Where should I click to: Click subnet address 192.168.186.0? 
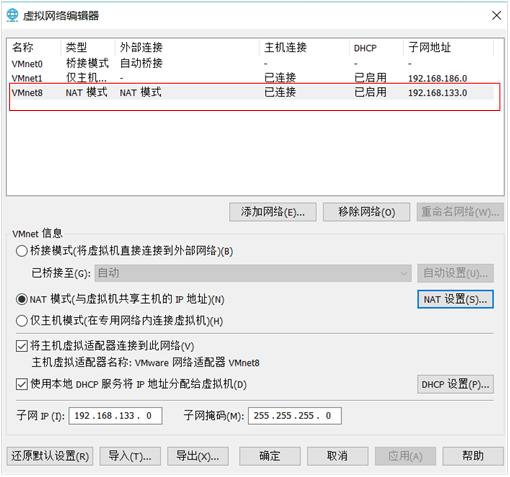[x=437, y=78]
